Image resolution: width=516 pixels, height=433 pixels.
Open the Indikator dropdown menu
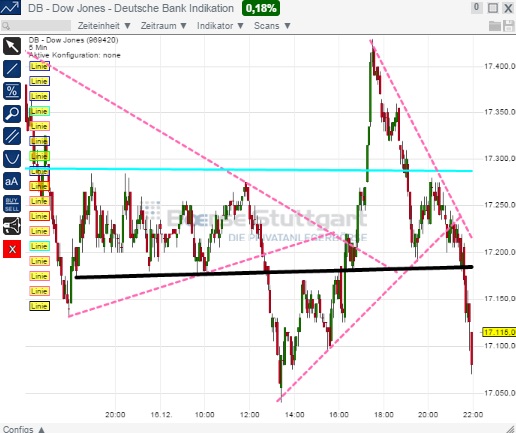[220, 26]
